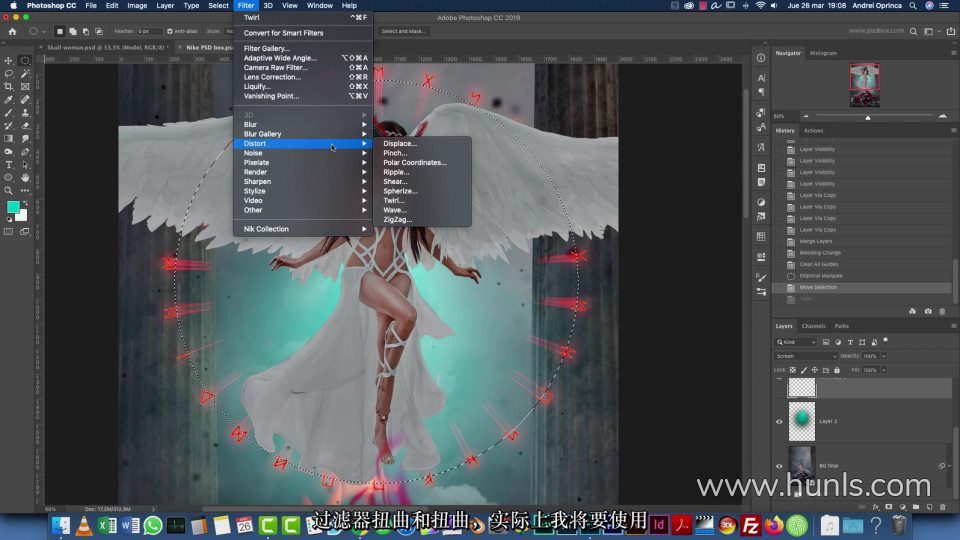Toggle lock image pixels brush icon
The height and width of the screenshot is (540, 960).
click(804, 370)
